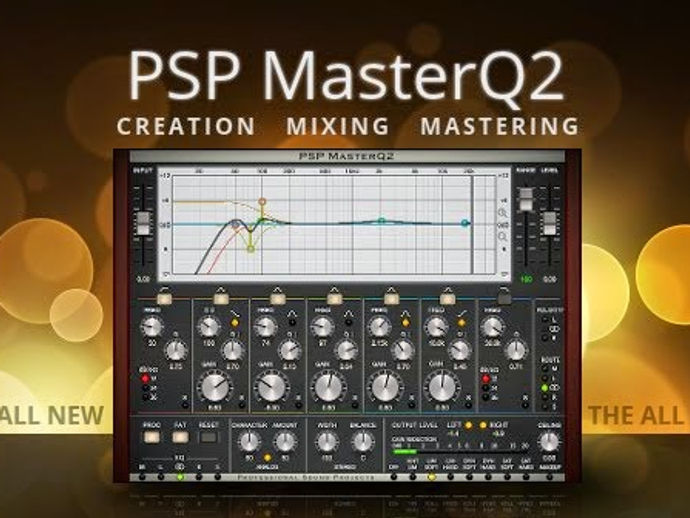Image resolution: width=690 pixels, height=518 pixels.
Task: Select the Route S LED
Action: (545, 407)
